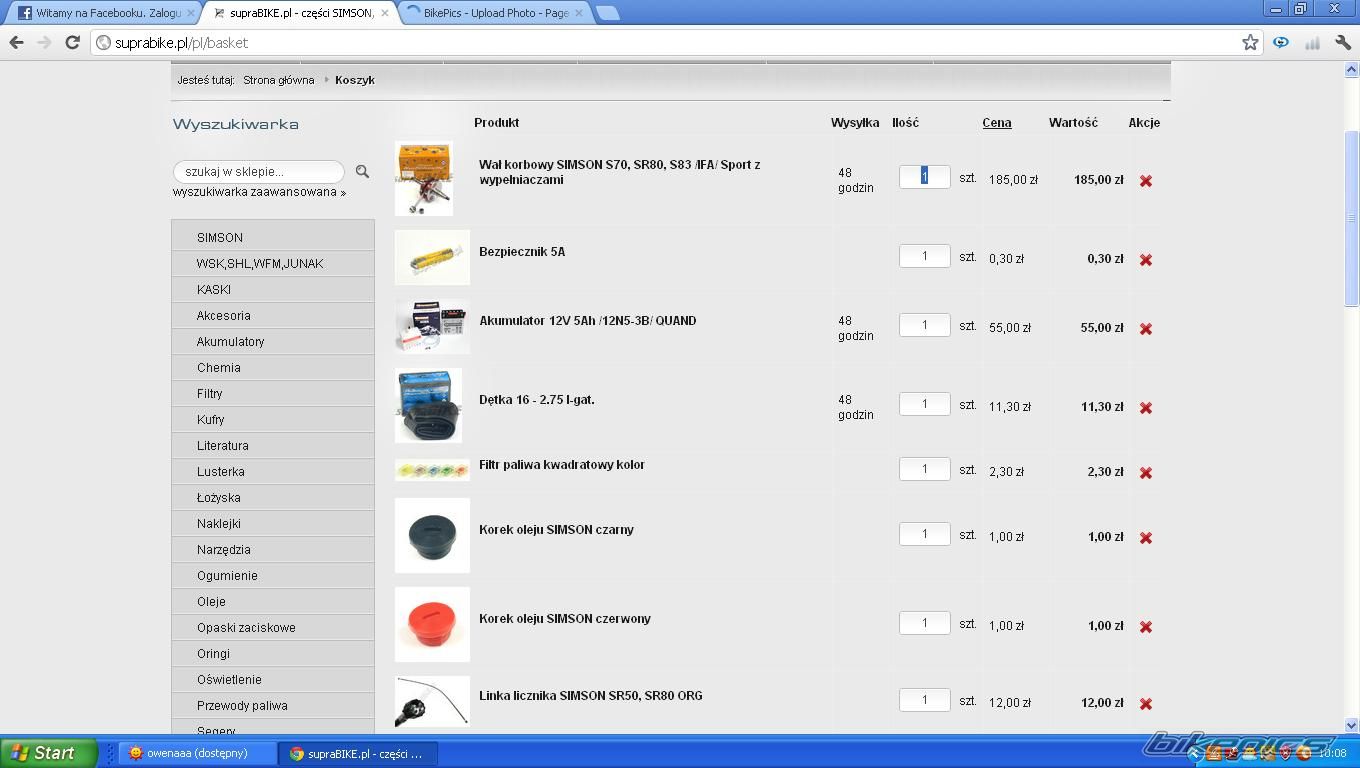This screenshot has width=1360, height=768.
Task: Go back in browser
Action: (x=16, y=42)
